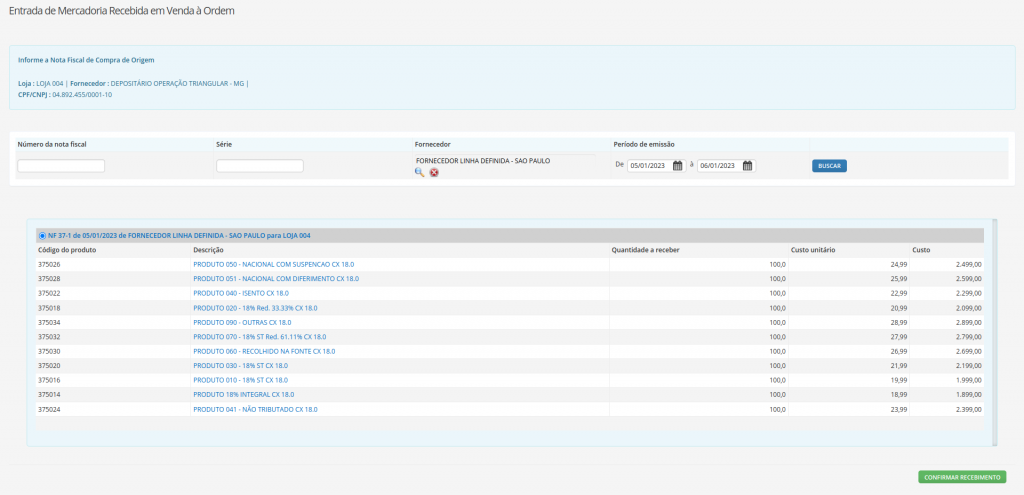Click CNPJ number 04.892.455/0001-10
This screenshot has width=1024, height=495.
coord(82,95)
